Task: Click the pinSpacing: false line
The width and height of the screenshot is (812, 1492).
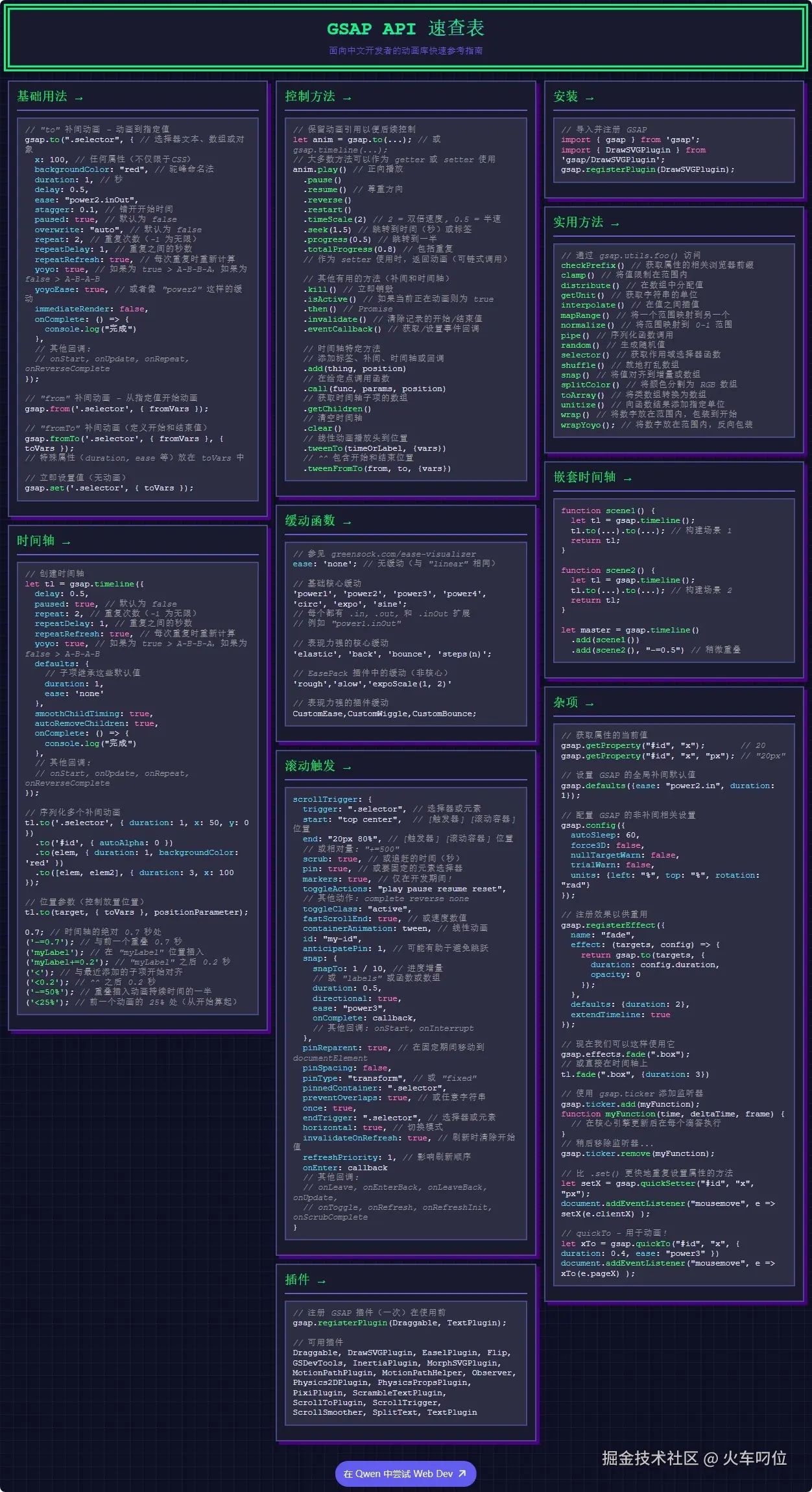Action: pyautogui.click(x=347, y=1068)
